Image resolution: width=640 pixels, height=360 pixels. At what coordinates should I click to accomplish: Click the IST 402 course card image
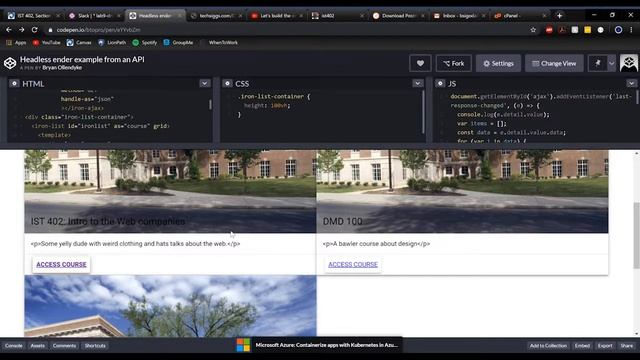click(170, 191)
